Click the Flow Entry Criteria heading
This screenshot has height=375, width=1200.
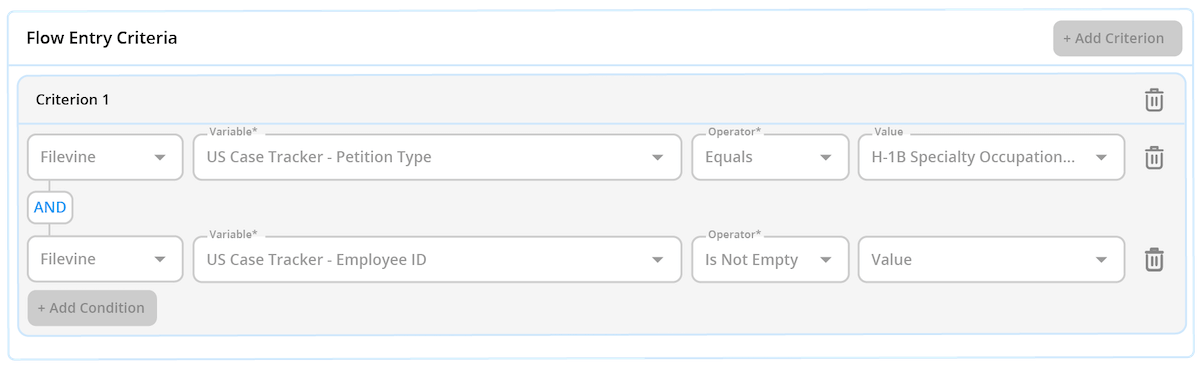[102, 38]
